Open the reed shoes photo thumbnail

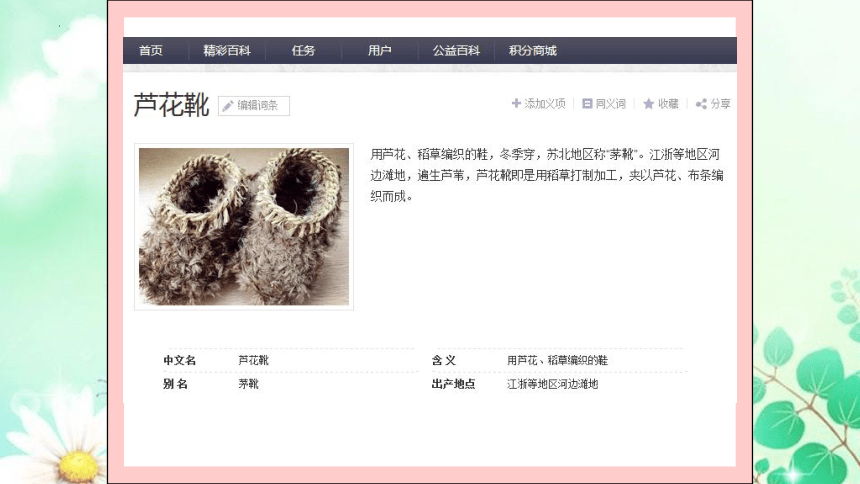244,227
